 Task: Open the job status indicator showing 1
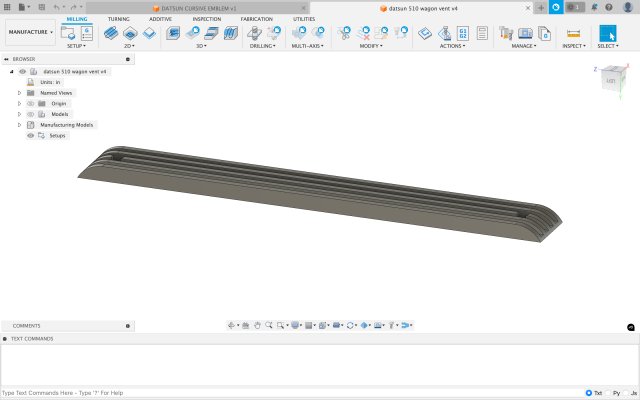click(575, 7)
